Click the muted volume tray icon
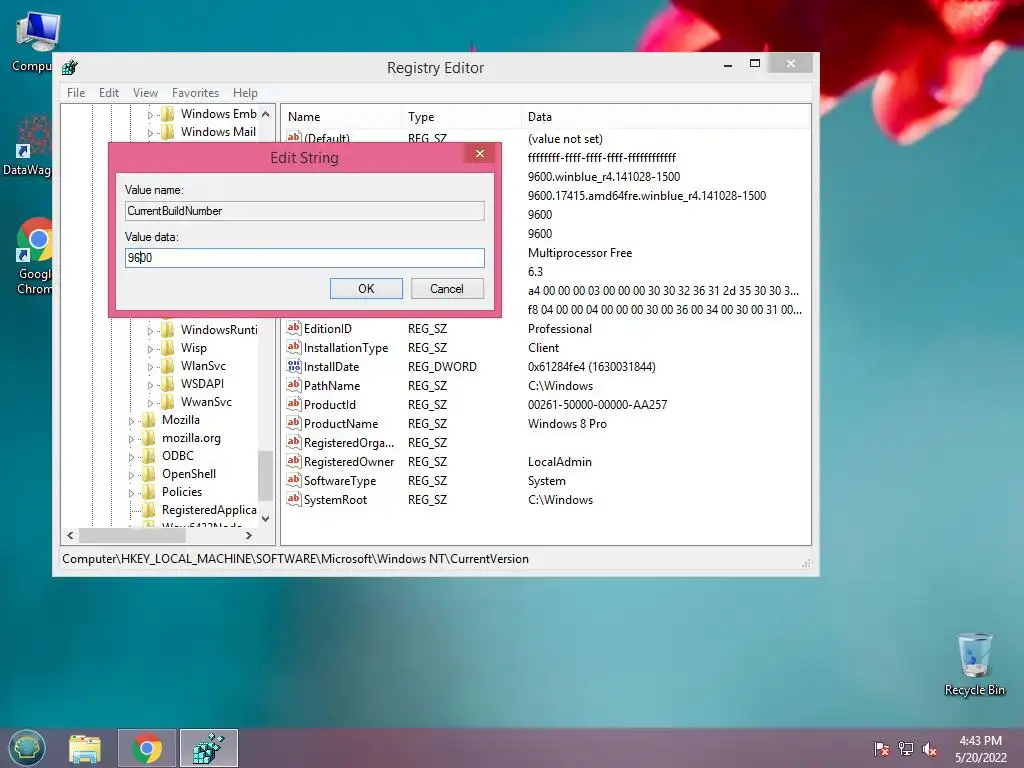 pyautogui.click(x=929, y=749)
